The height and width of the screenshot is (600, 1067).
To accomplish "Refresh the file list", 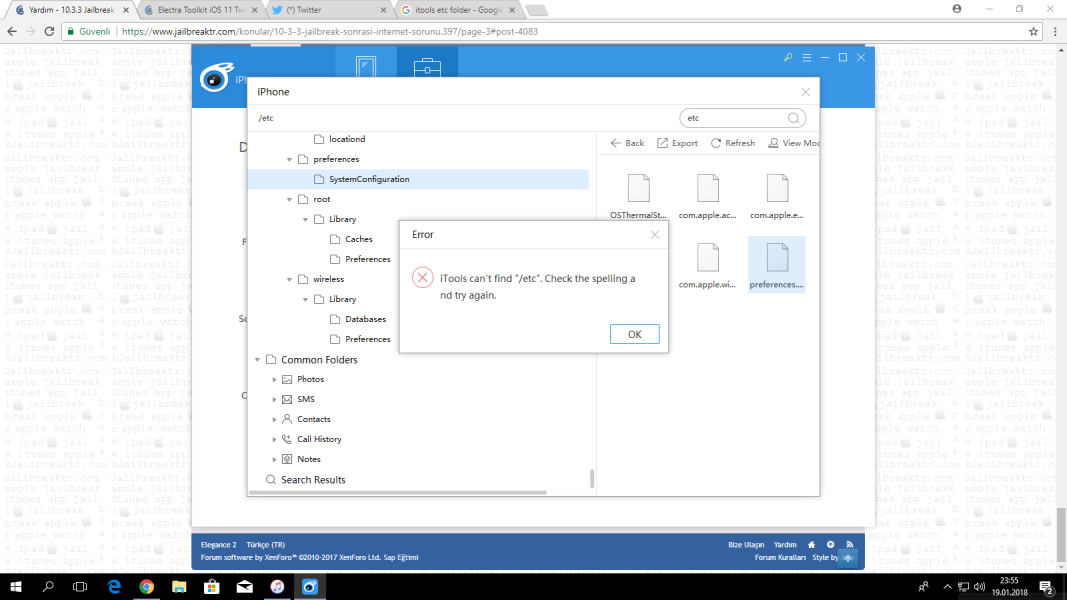I will (732, 143).
